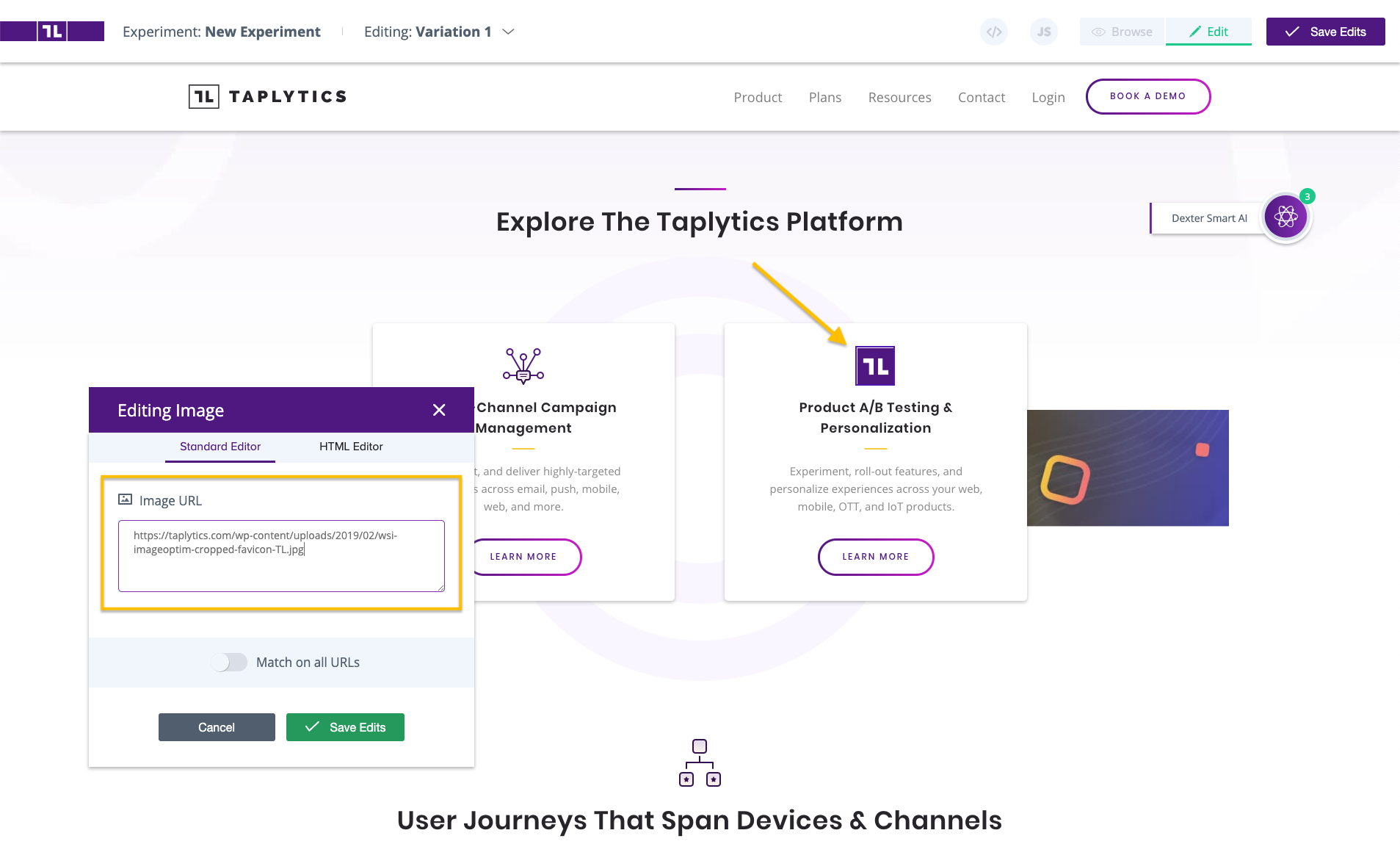Click the Explore The Taplytics Platform heading
The width and height of the screenshot is (1400, 844).
[x=700, y=222]
